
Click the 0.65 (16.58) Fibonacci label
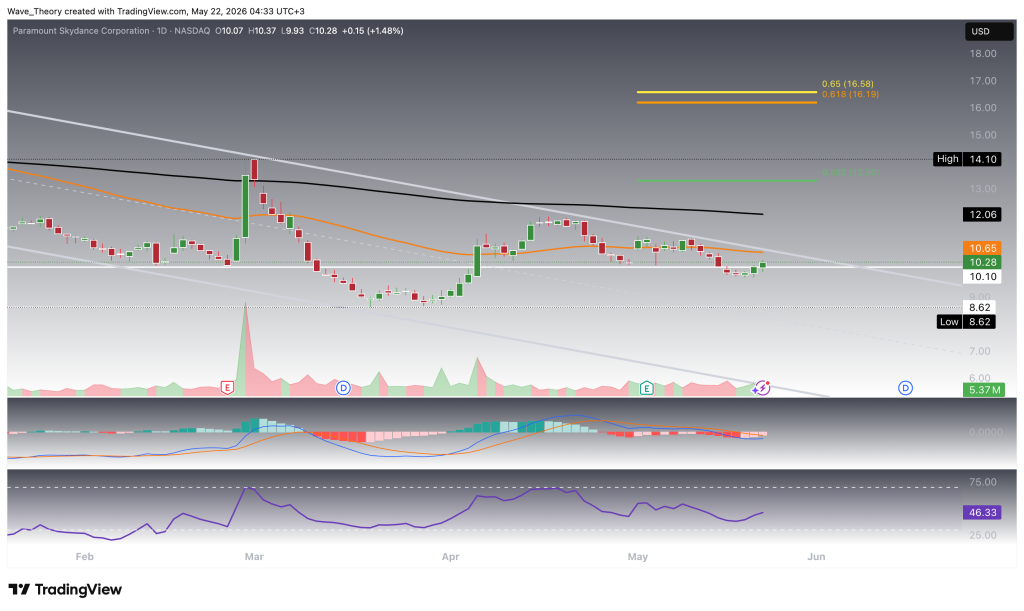pos(848,84)
